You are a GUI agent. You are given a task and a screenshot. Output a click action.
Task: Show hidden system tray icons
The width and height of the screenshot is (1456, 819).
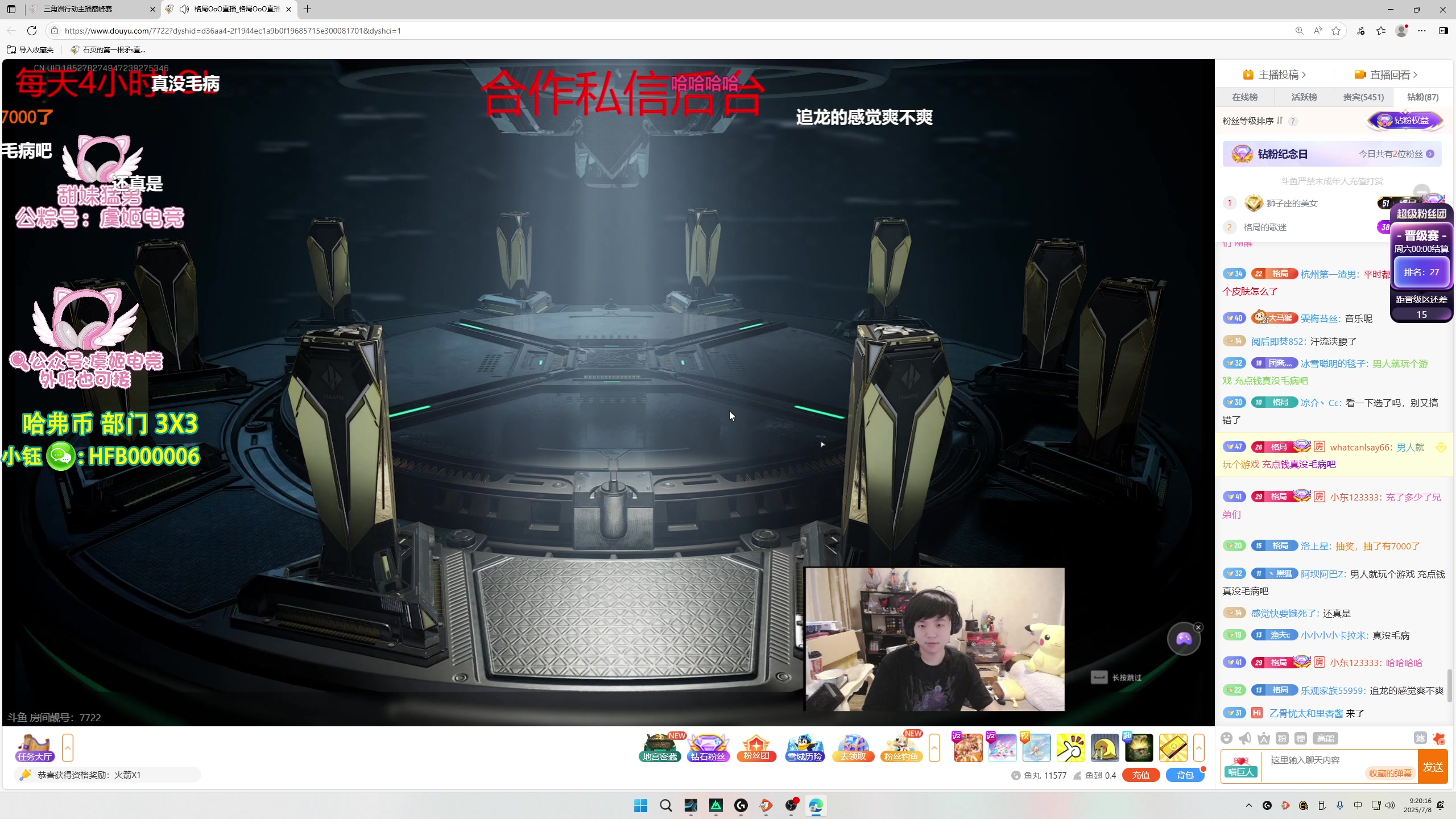pos(1249,805)
